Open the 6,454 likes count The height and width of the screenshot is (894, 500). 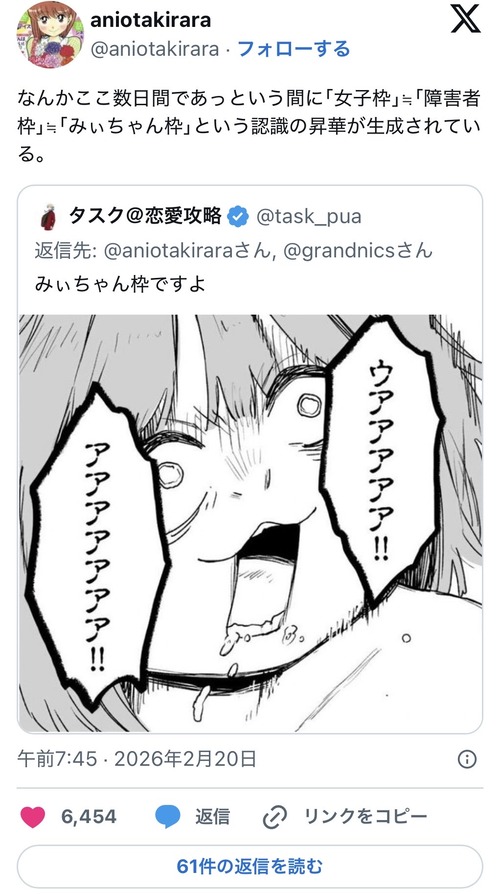point(88,816)
